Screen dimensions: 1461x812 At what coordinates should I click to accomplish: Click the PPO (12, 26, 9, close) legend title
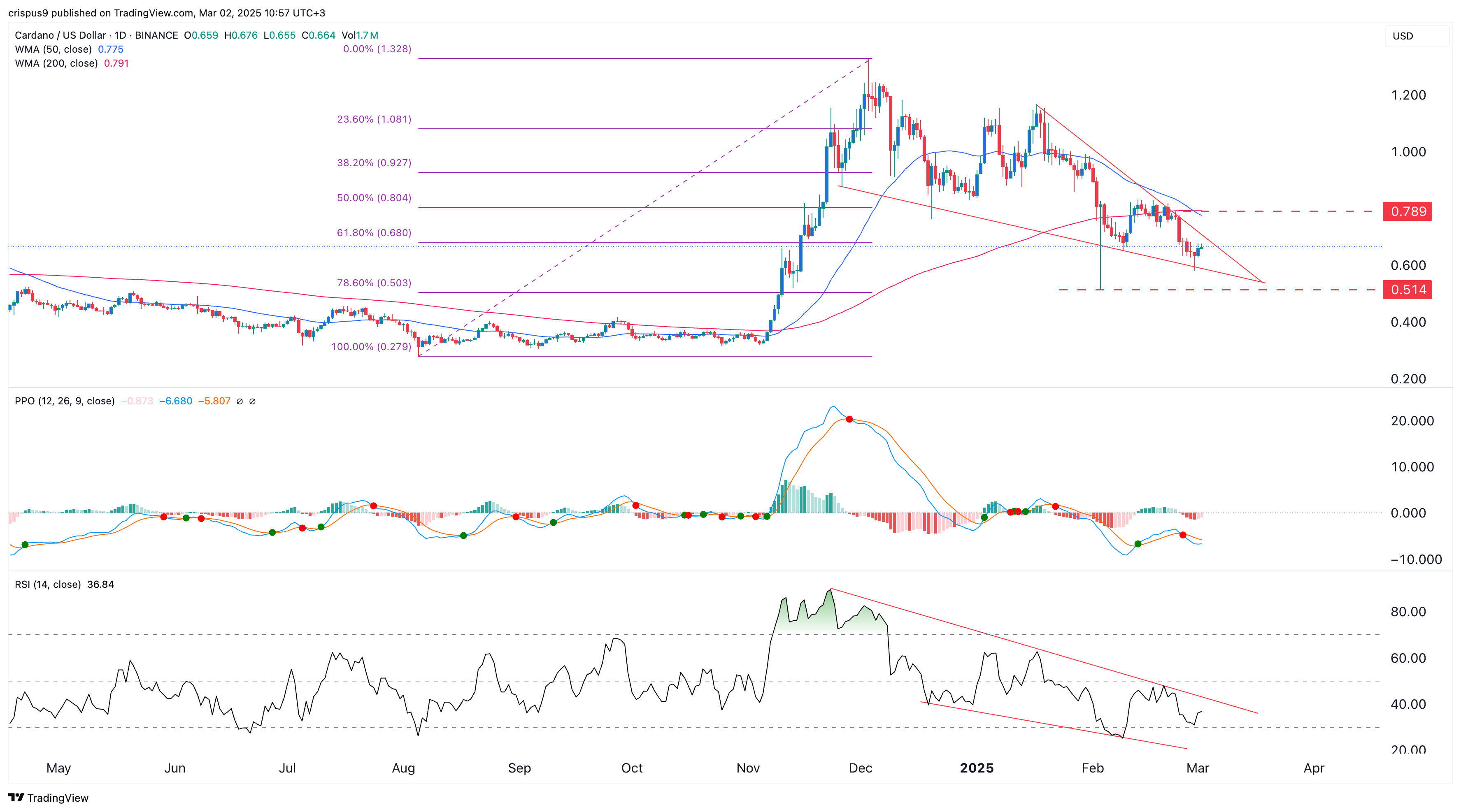[65, 401]
